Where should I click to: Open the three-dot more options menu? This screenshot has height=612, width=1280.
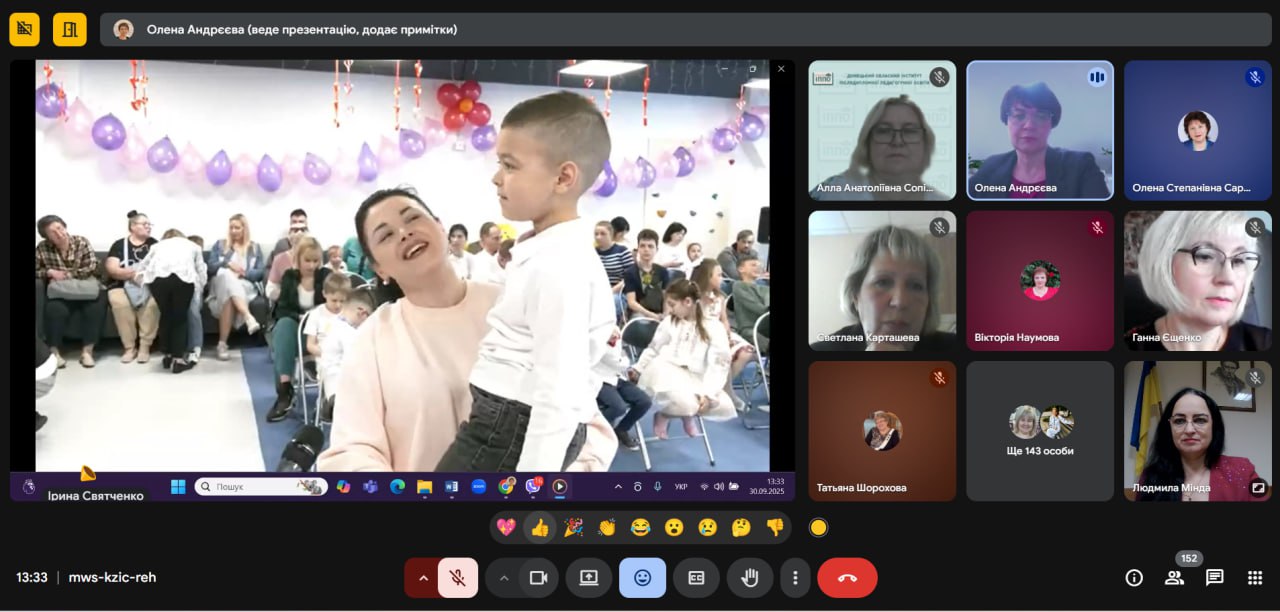795,577
